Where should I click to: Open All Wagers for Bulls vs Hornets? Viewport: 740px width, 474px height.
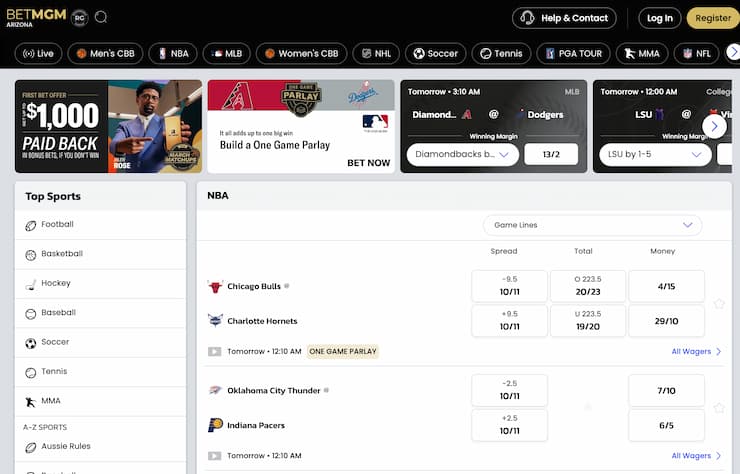point(697,351)
